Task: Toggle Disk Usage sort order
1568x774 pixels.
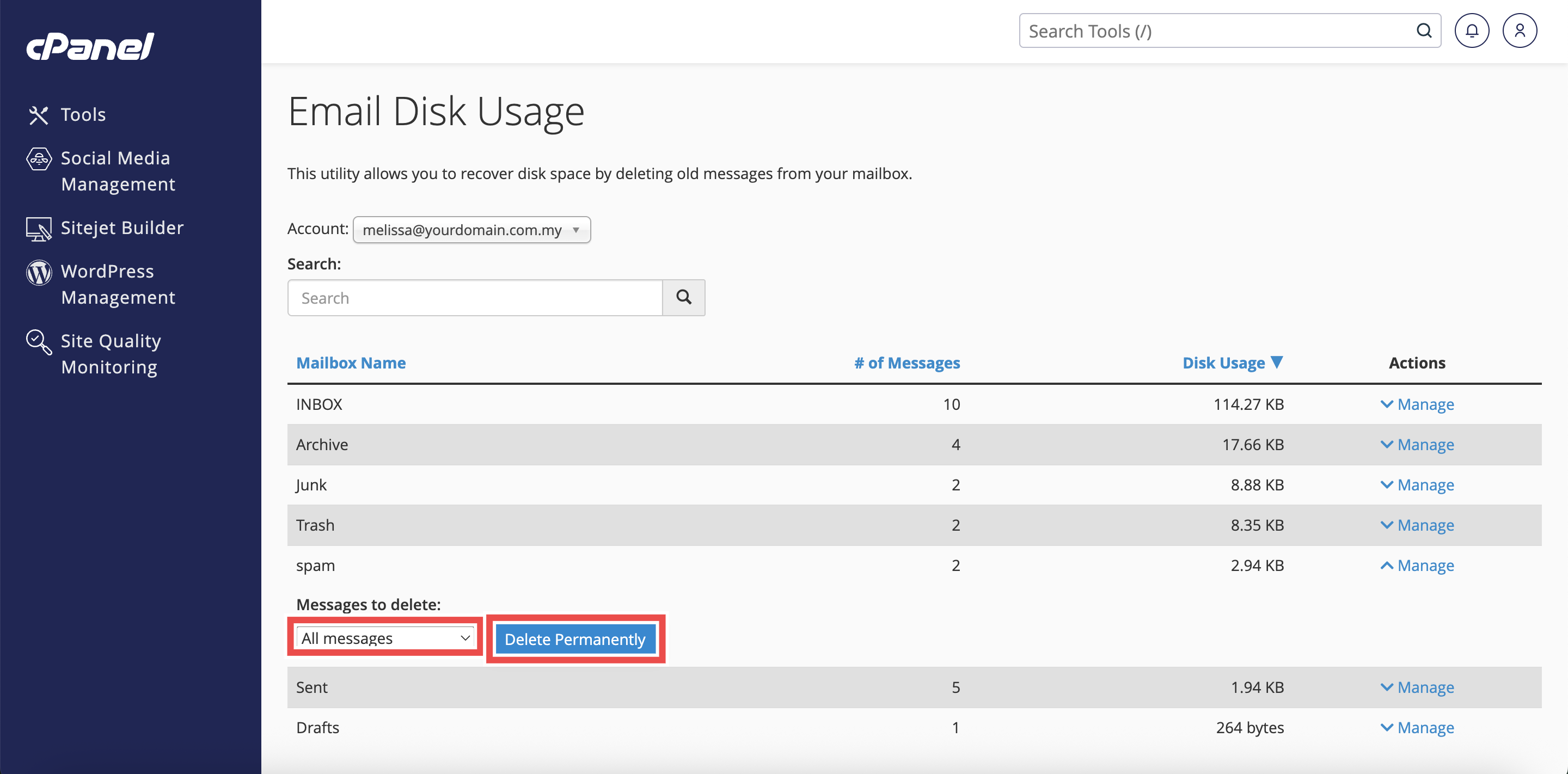Action: (1232, 363)
